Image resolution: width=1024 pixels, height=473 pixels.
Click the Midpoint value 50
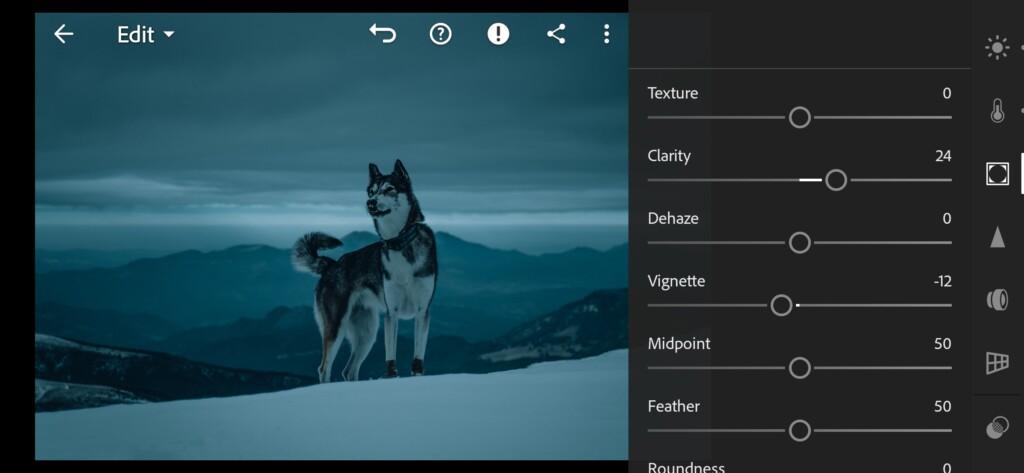pos(942,344)
